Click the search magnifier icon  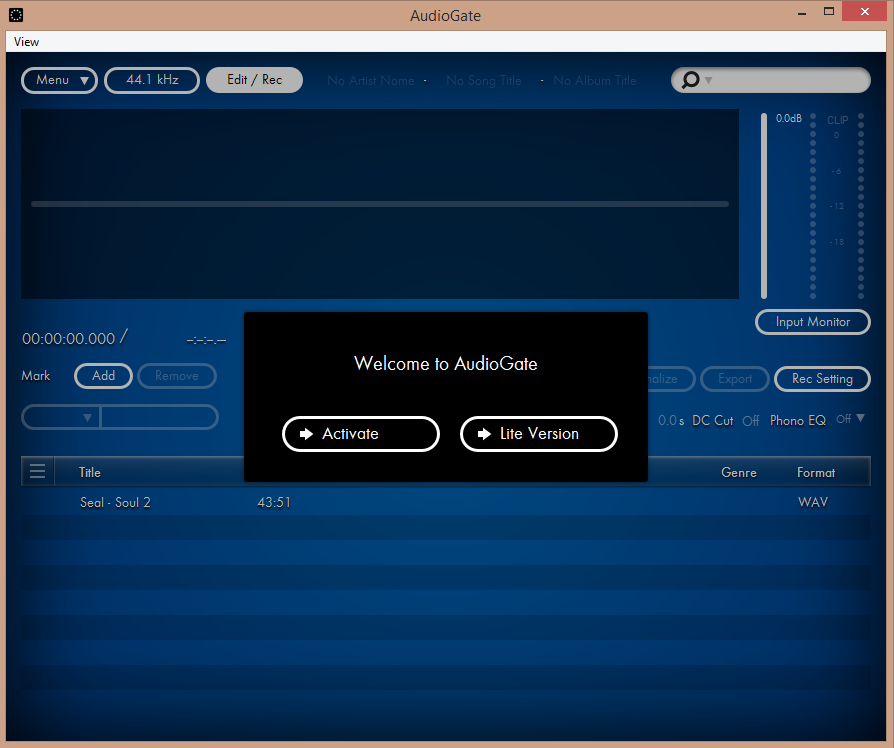tap(690, 80)
